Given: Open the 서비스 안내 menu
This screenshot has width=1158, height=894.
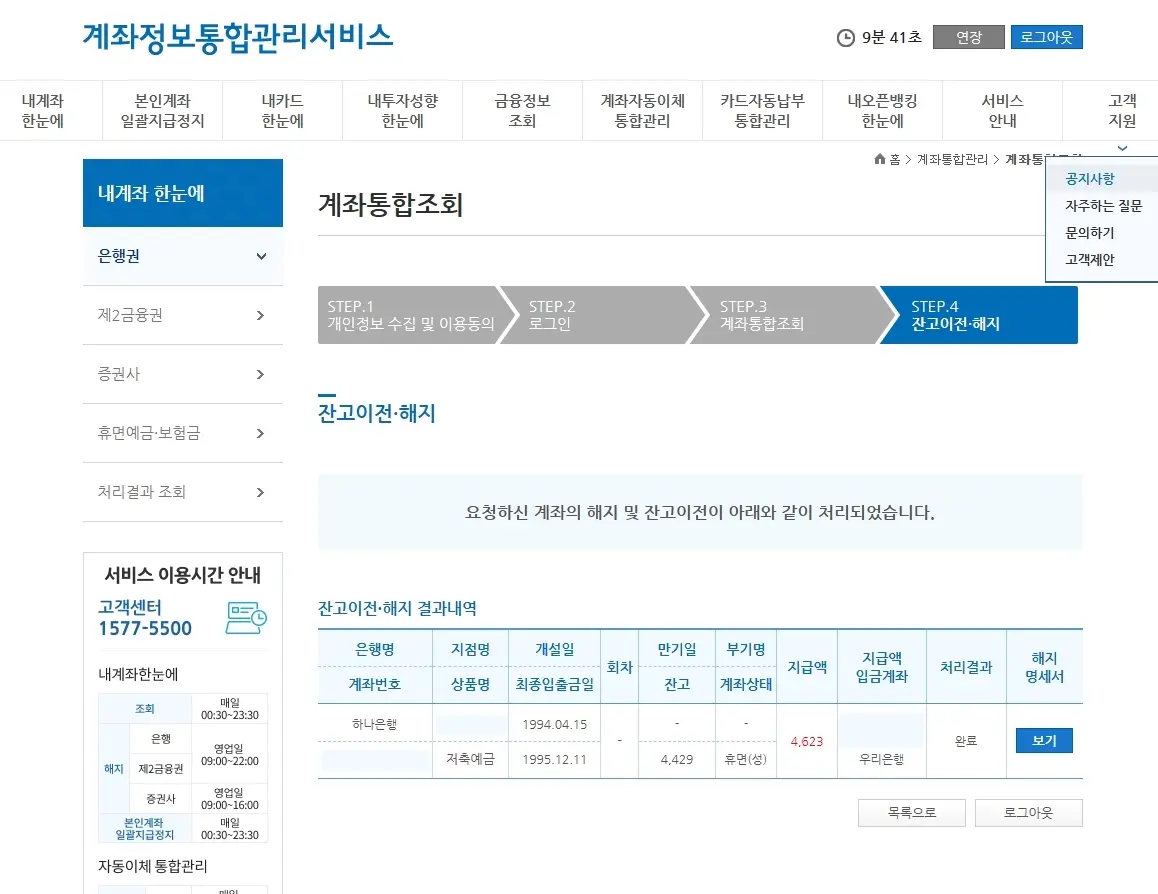Looking at the screenshot, I should click(x=1002, y=111).
